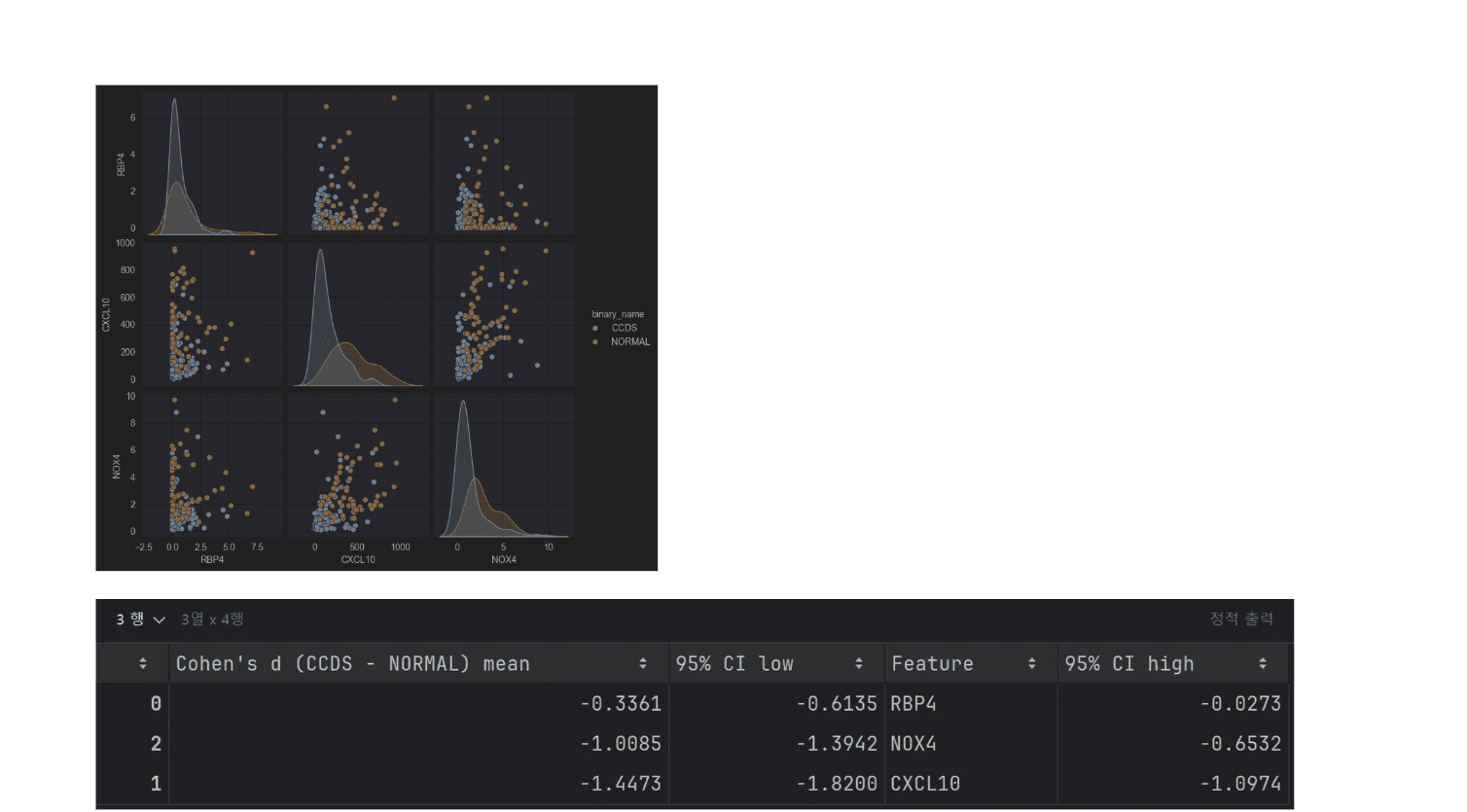The height and width of the screenshot is (812, 1467).
Task: Click the NOX4 feature cell
Action: [913, 743]
